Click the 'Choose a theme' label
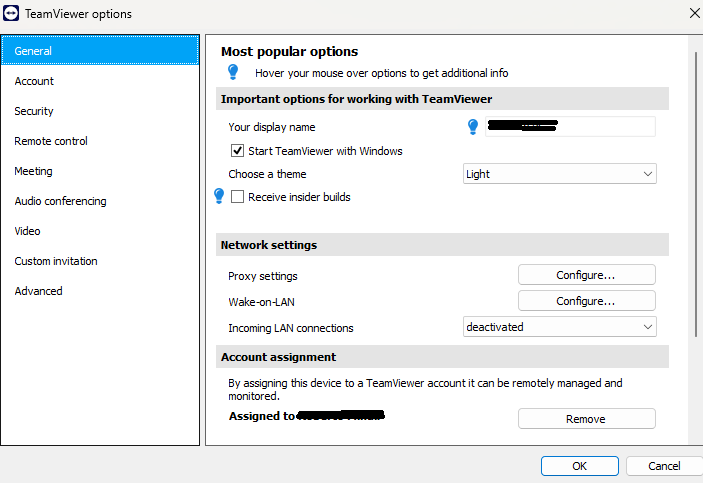The width and height of the screenshot is (703, 483). (x=267, y=174)
